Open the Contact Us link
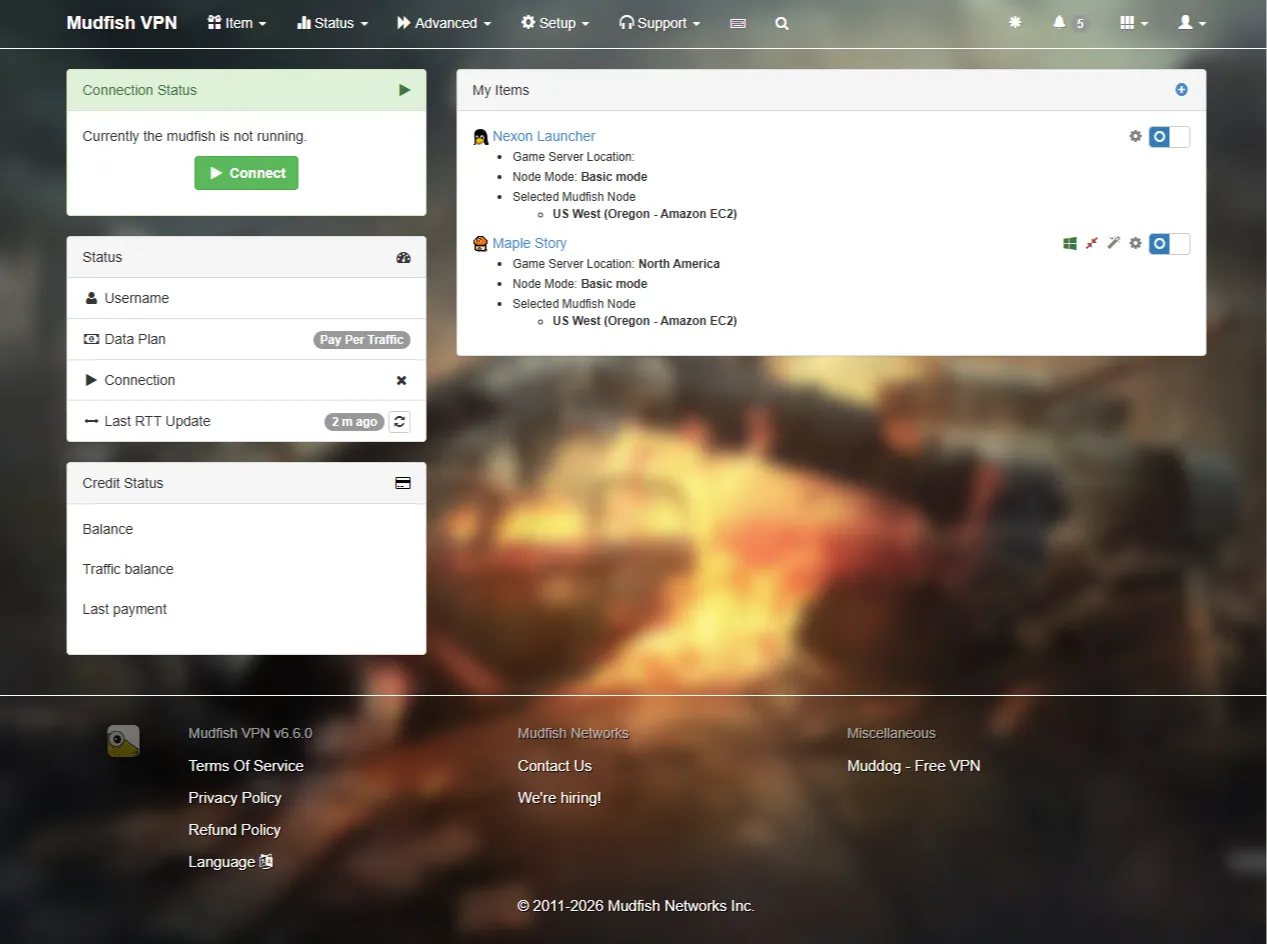Image resolution: width=1267 pixels, height=944 pixels. (x=555, y=766)
